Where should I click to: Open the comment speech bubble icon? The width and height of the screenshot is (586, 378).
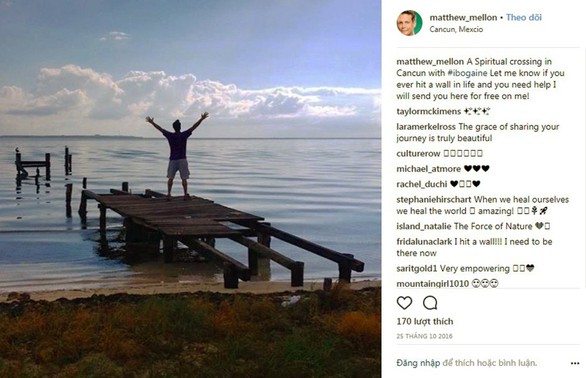tap(430, 303)
